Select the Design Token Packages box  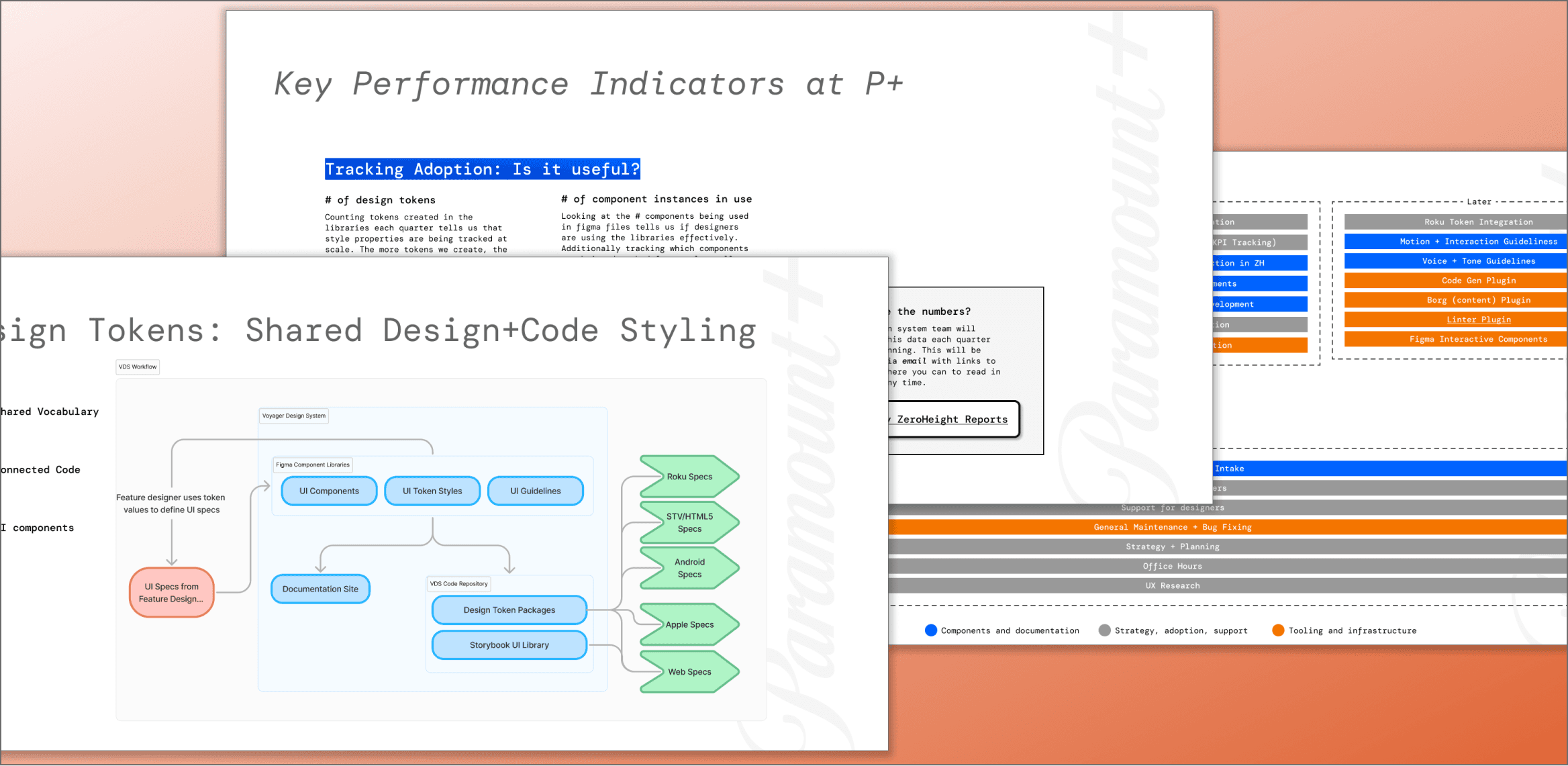click(509, 610)
